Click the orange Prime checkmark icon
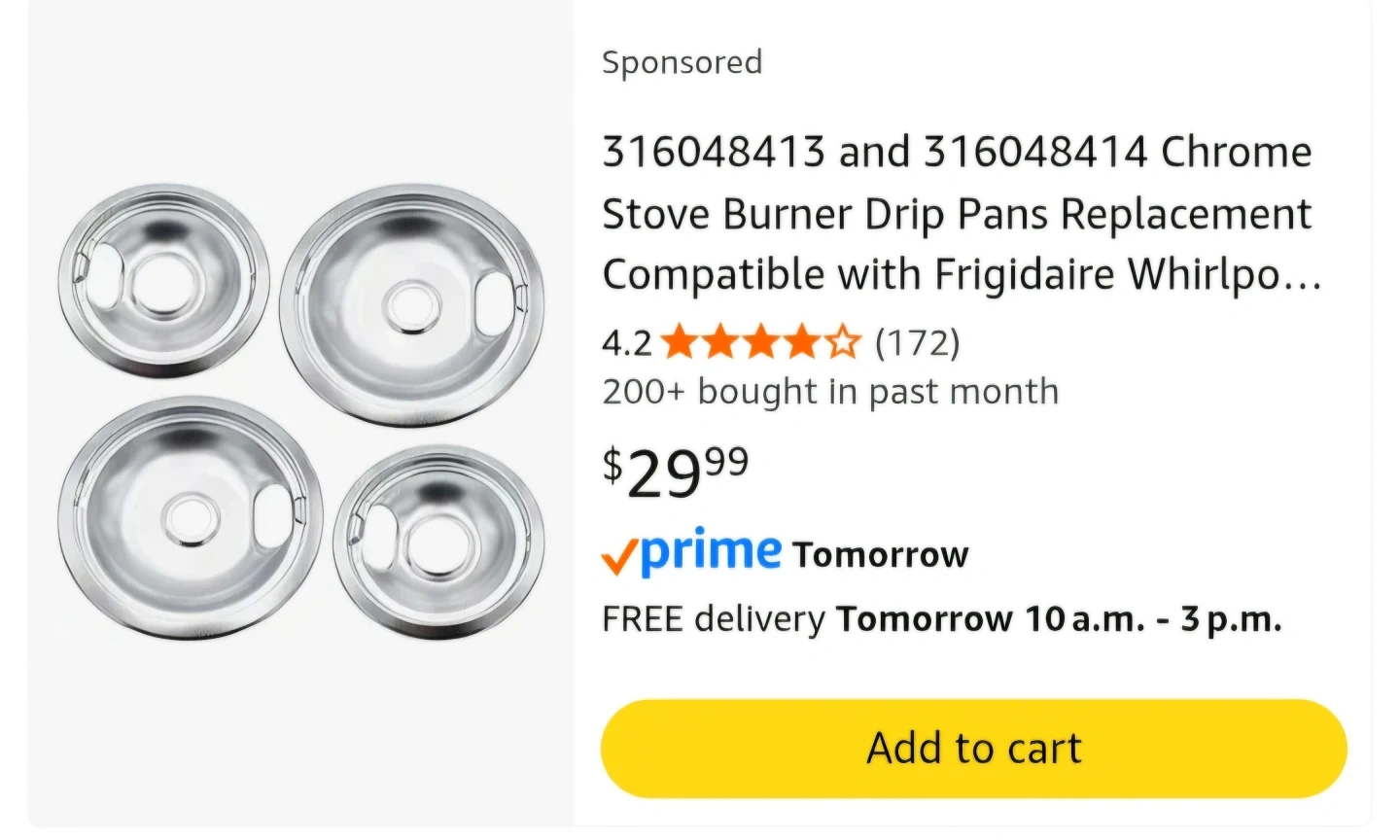Image resolution: width=1400 pixels, height=840 pixels. pyautogui.click(x=618, y=556)
